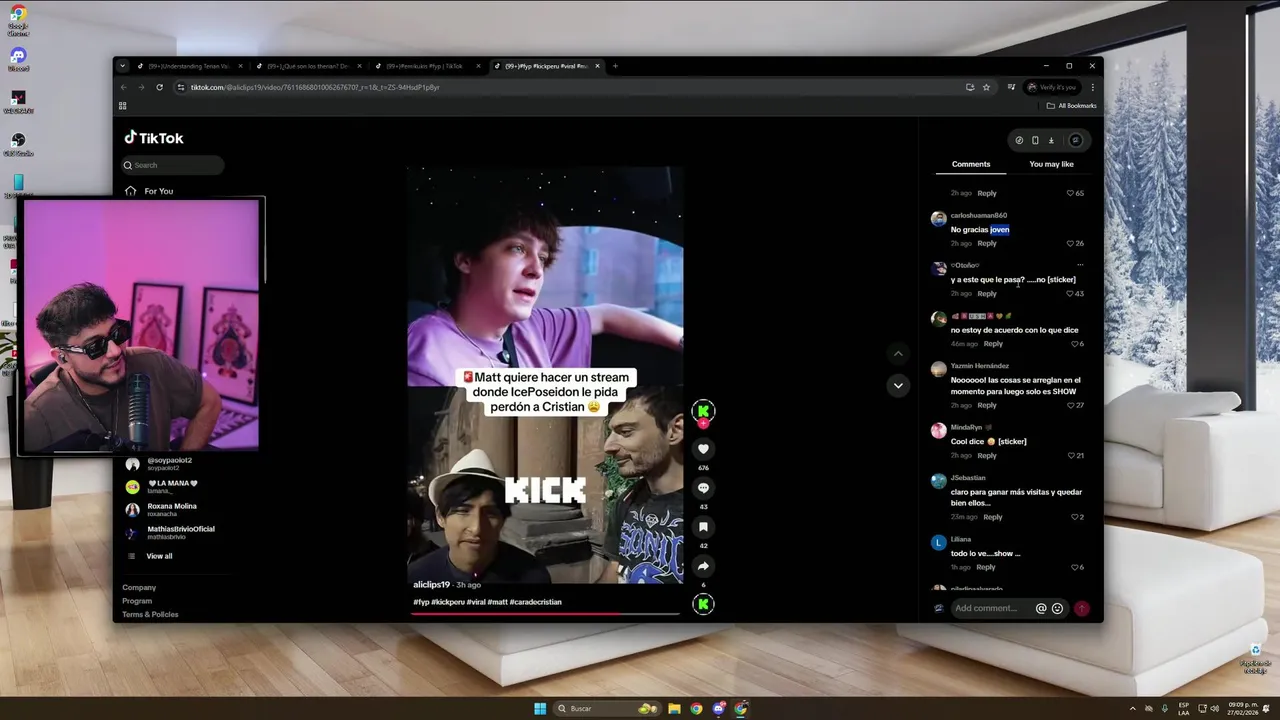
Task: Open a new Chrome tab
Action: point(615,66)
